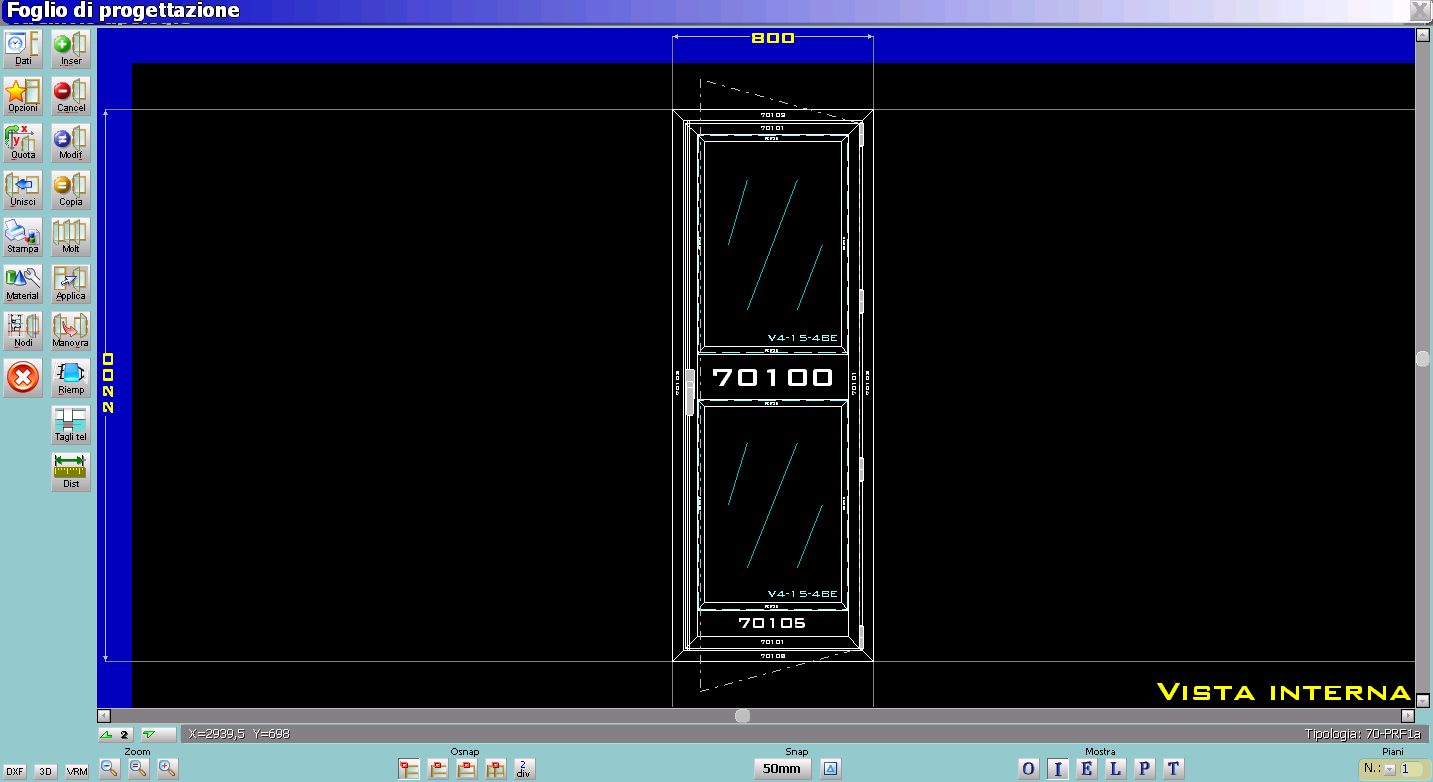Image resolution: width=1433 pixels, height=782 pixels.
Task: Select the Manovra tool
Action: click(71, 330)
